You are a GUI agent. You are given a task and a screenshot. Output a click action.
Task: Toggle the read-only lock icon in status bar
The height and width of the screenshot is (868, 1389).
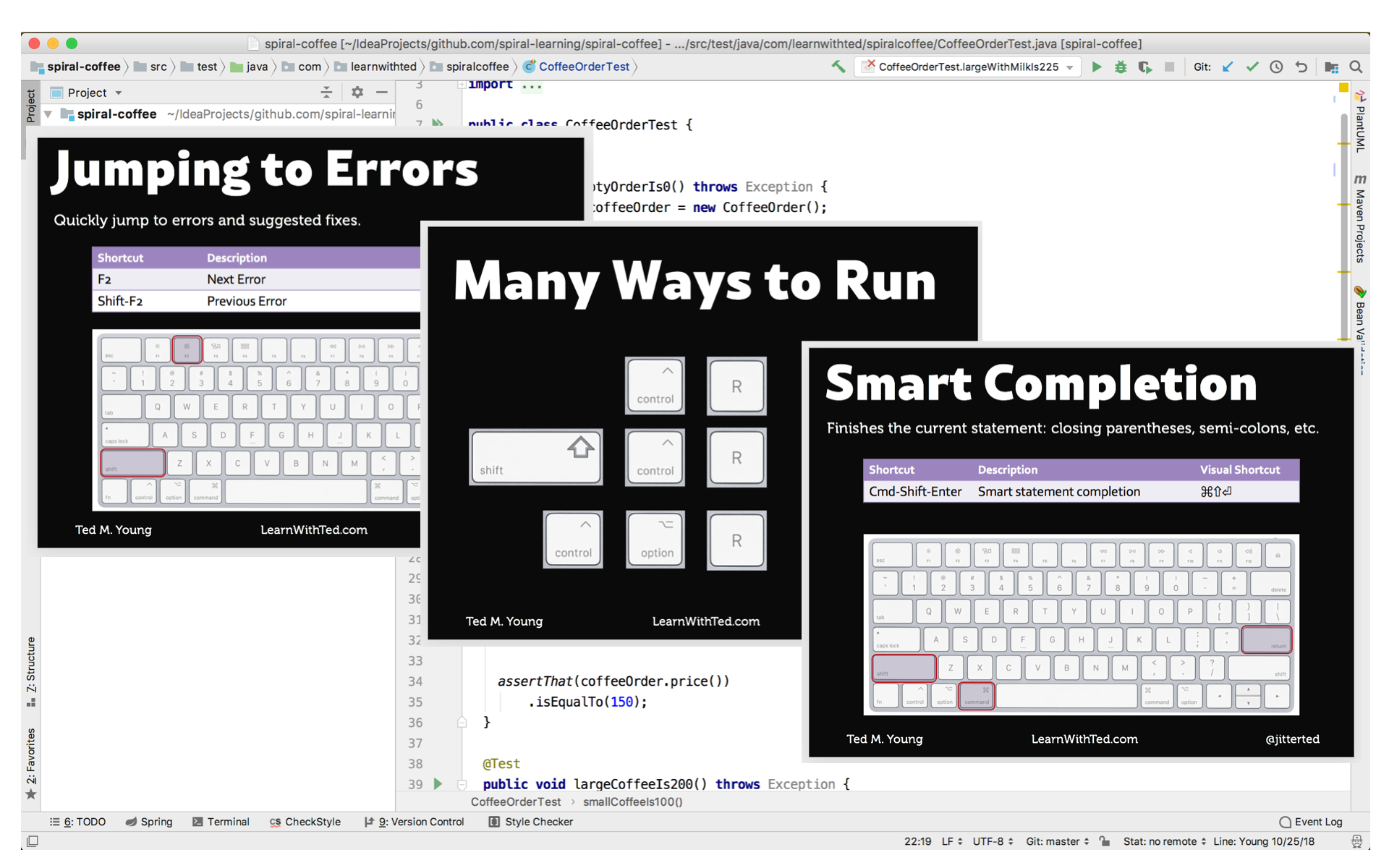coord(1105,841)
